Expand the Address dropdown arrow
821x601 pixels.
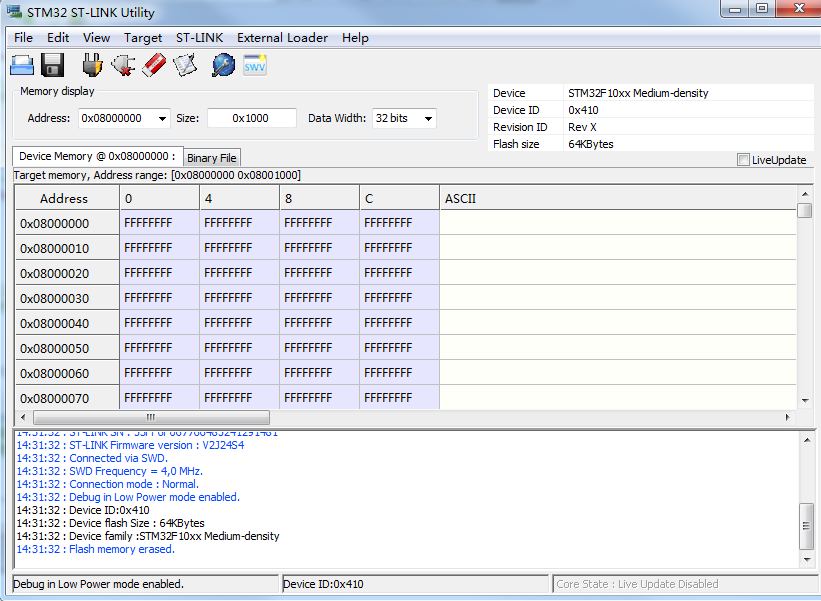(162, 118)
